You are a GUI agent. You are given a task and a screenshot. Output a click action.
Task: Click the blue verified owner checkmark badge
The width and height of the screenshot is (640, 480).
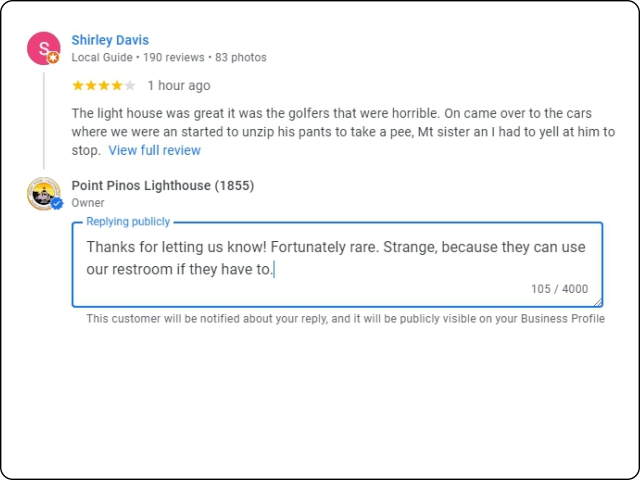[x=57, y=204]
